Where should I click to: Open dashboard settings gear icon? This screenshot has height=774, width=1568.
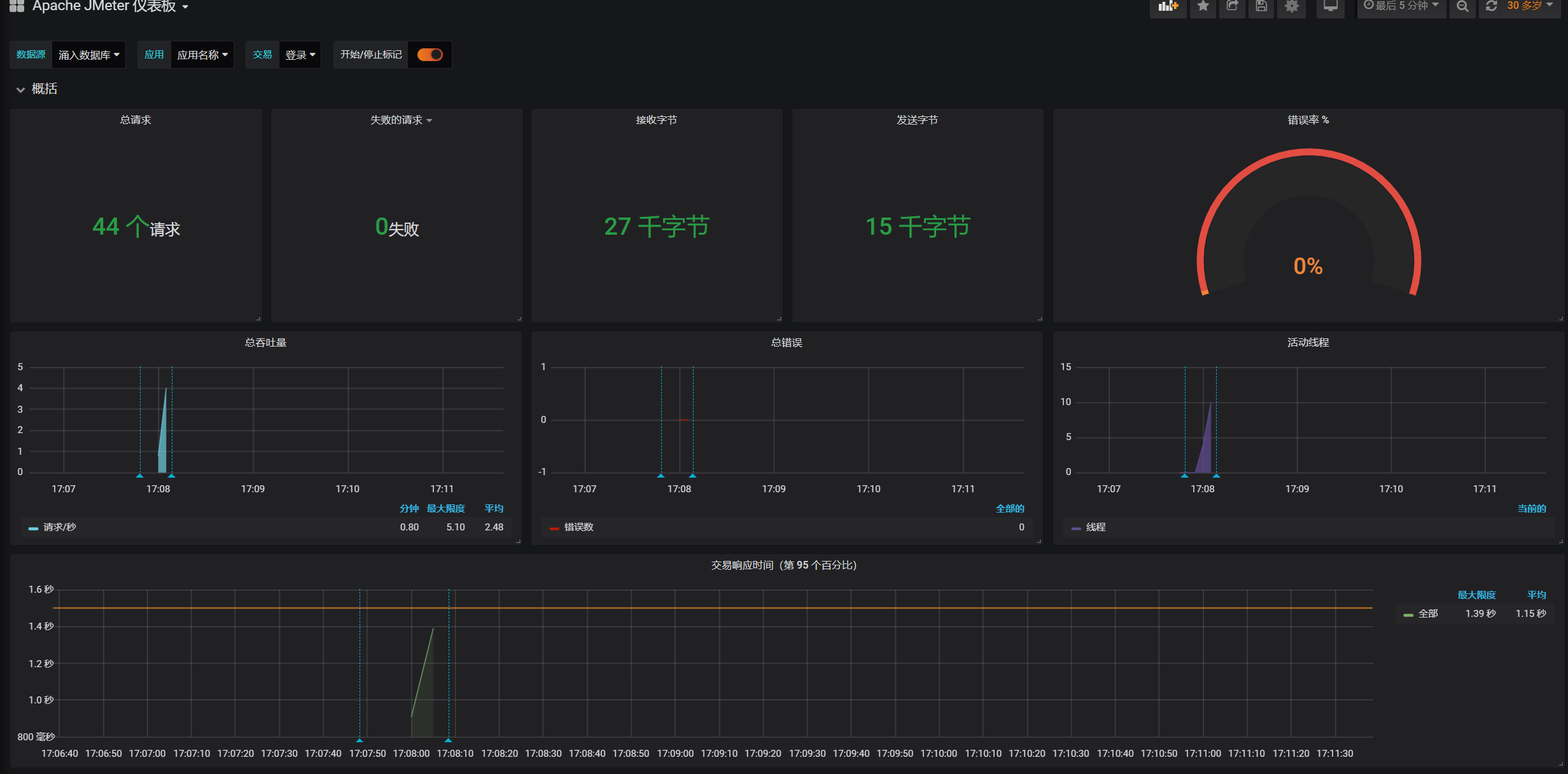pyautogui.click(x=1291, y=6)
